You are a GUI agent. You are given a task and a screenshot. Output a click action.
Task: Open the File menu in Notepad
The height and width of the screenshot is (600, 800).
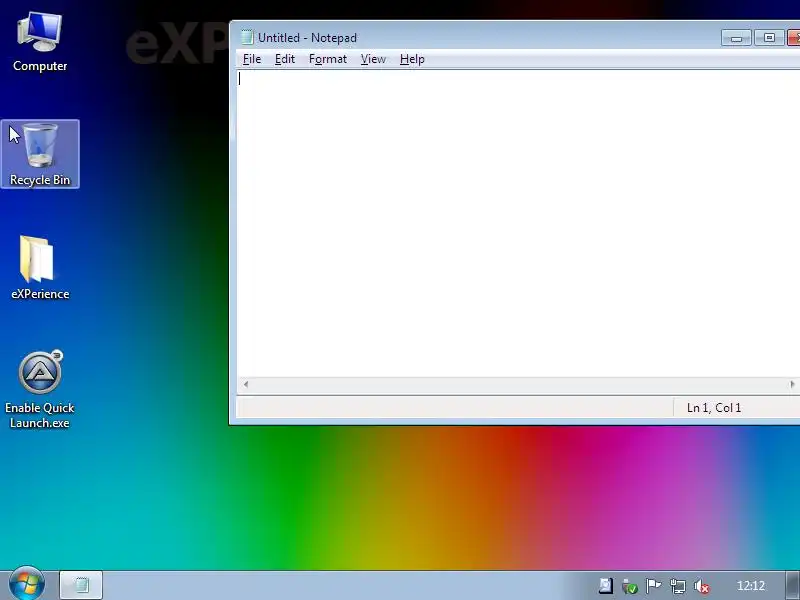coord(252,59)
